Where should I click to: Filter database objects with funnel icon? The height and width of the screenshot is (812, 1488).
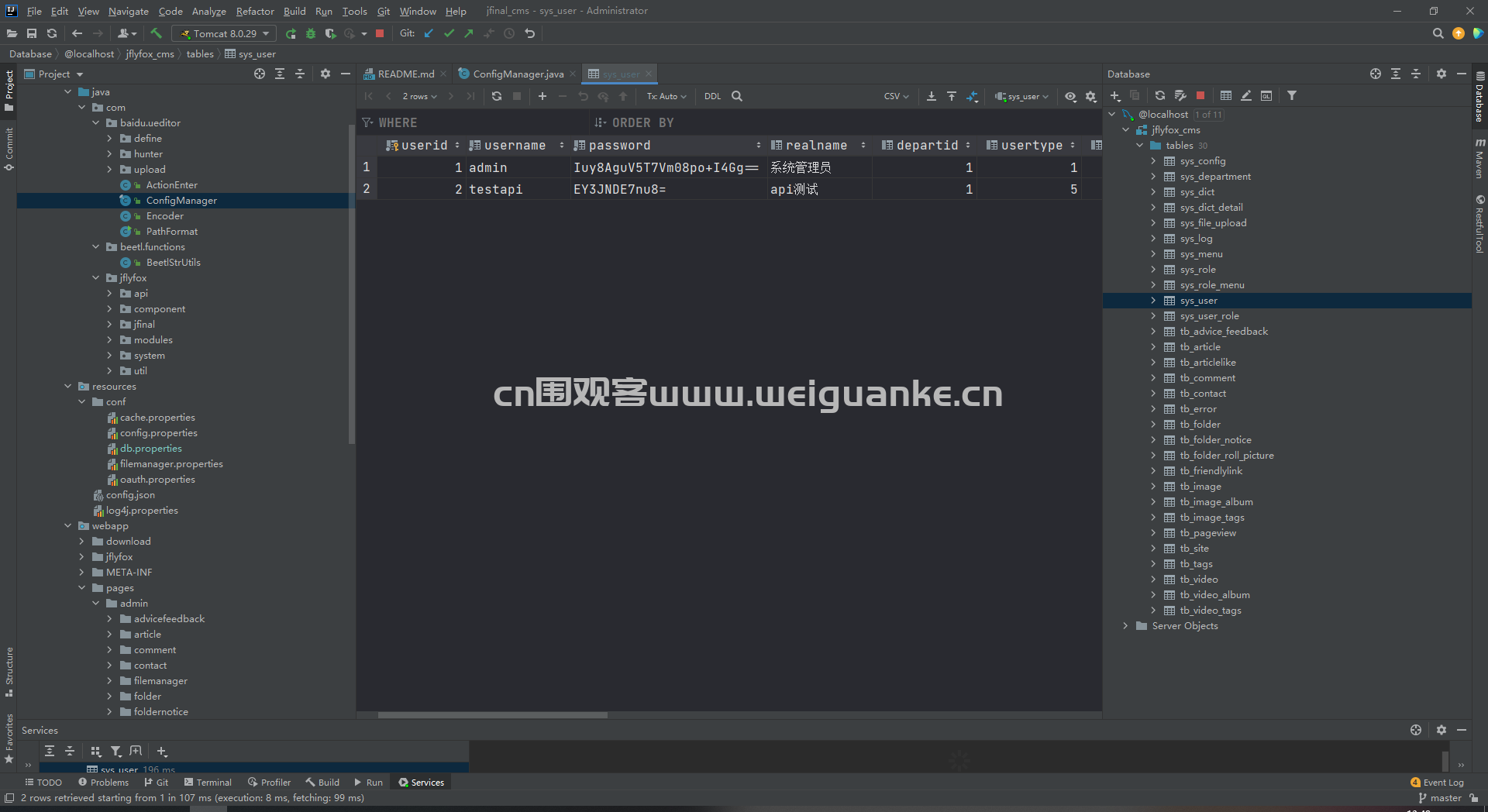click(x=1292, y=95)
